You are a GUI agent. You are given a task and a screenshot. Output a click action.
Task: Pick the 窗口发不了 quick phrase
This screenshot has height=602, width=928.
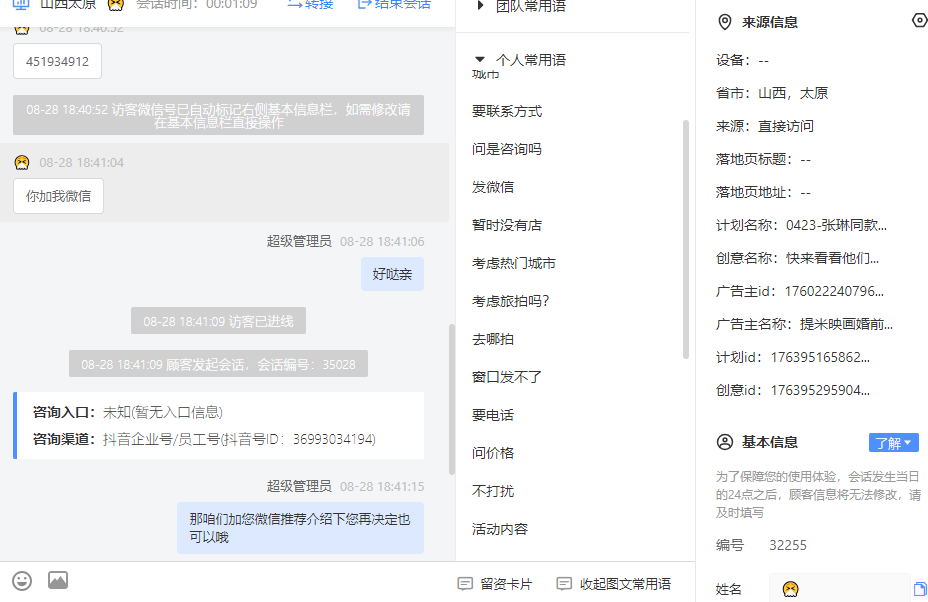pos(507,377)
